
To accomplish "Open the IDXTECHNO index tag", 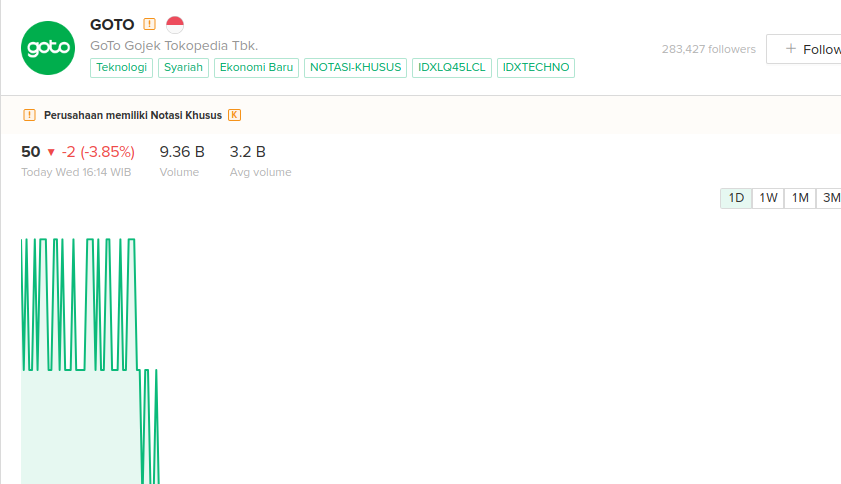I will 536,68.
